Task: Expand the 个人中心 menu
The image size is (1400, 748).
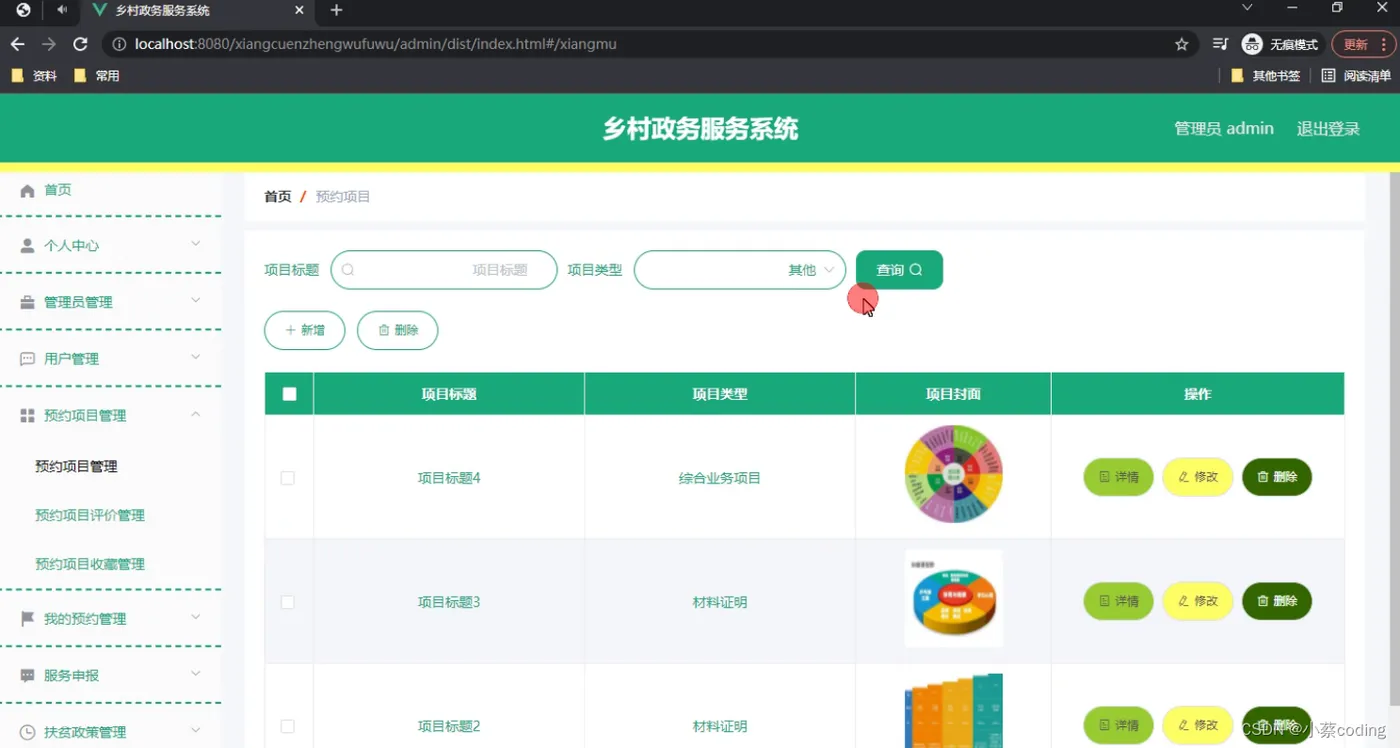Action: (x=195, y=244)
